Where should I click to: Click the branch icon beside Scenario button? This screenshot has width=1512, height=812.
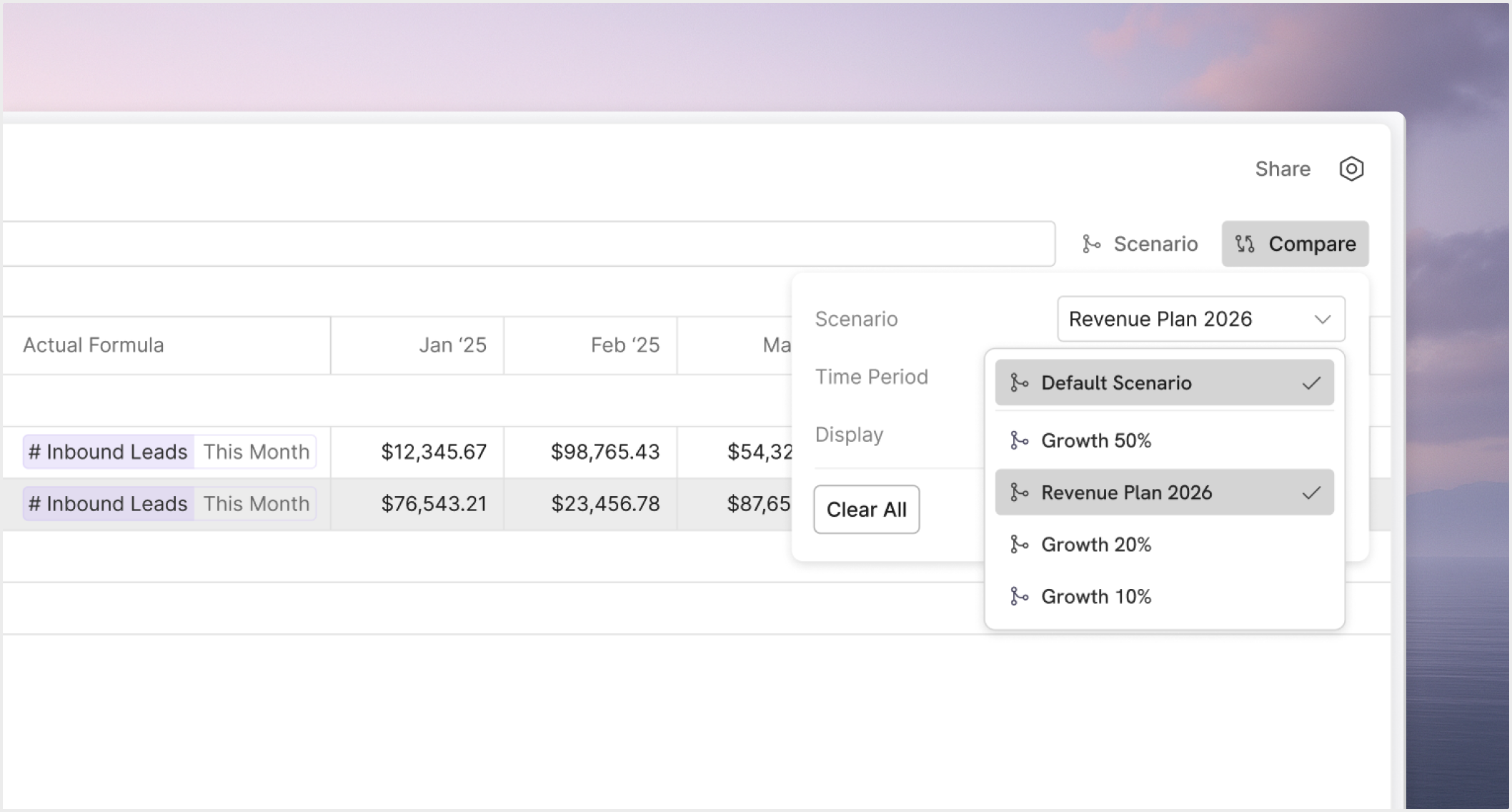click(1091, 244)
